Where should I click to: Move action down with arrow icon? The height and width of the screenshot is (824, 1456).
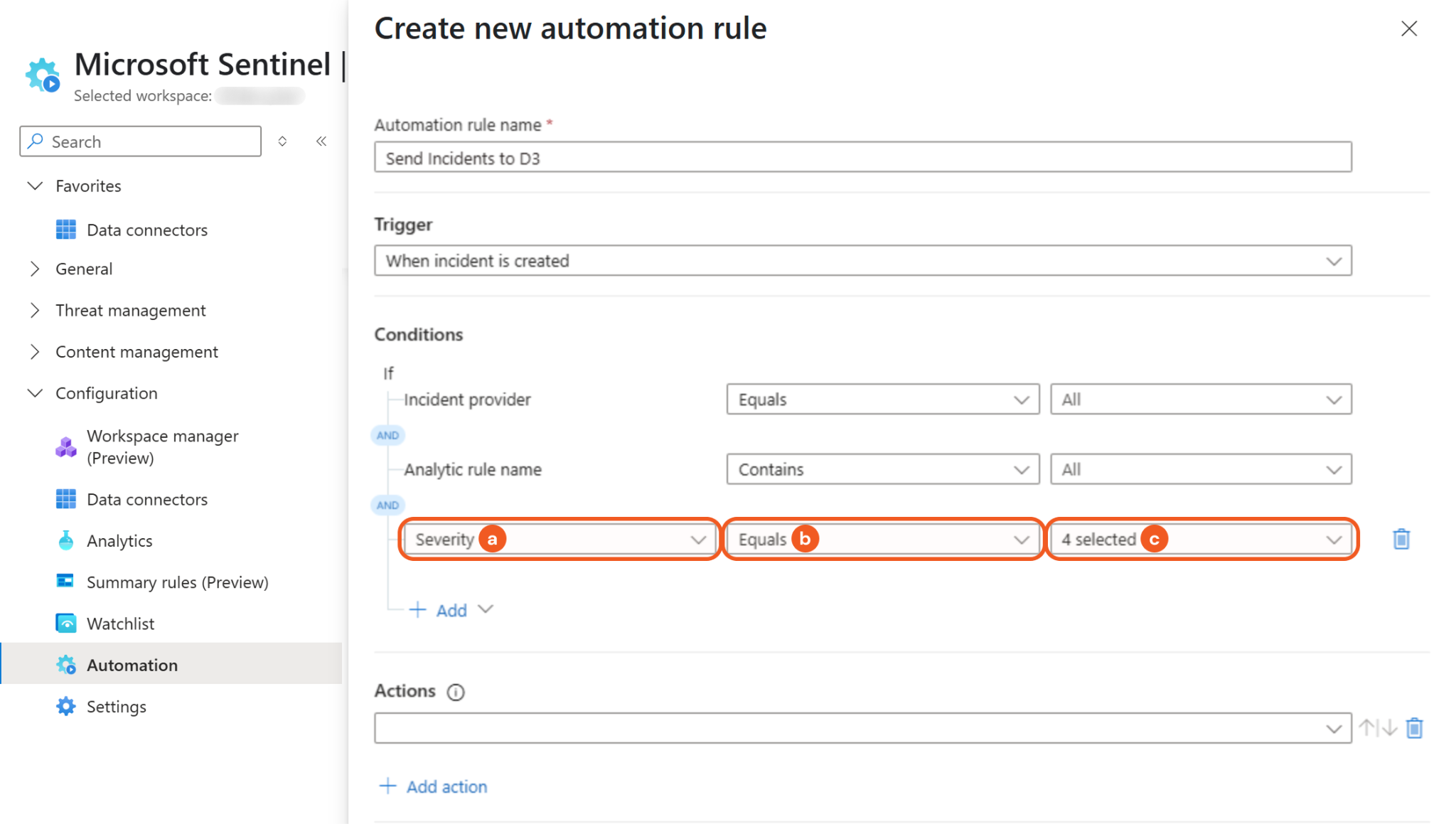pos(1390,728)
